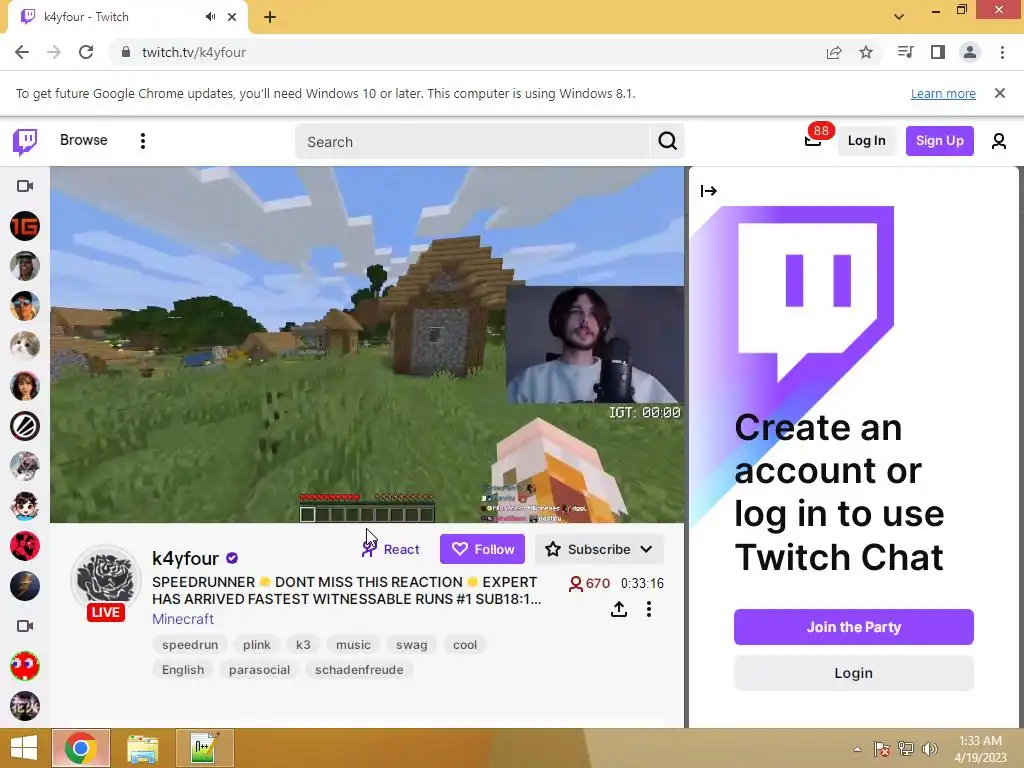Select the k3 tag
Image resolution: width=1024 pixels, height=768 pixels.
(x=303, y=645)
